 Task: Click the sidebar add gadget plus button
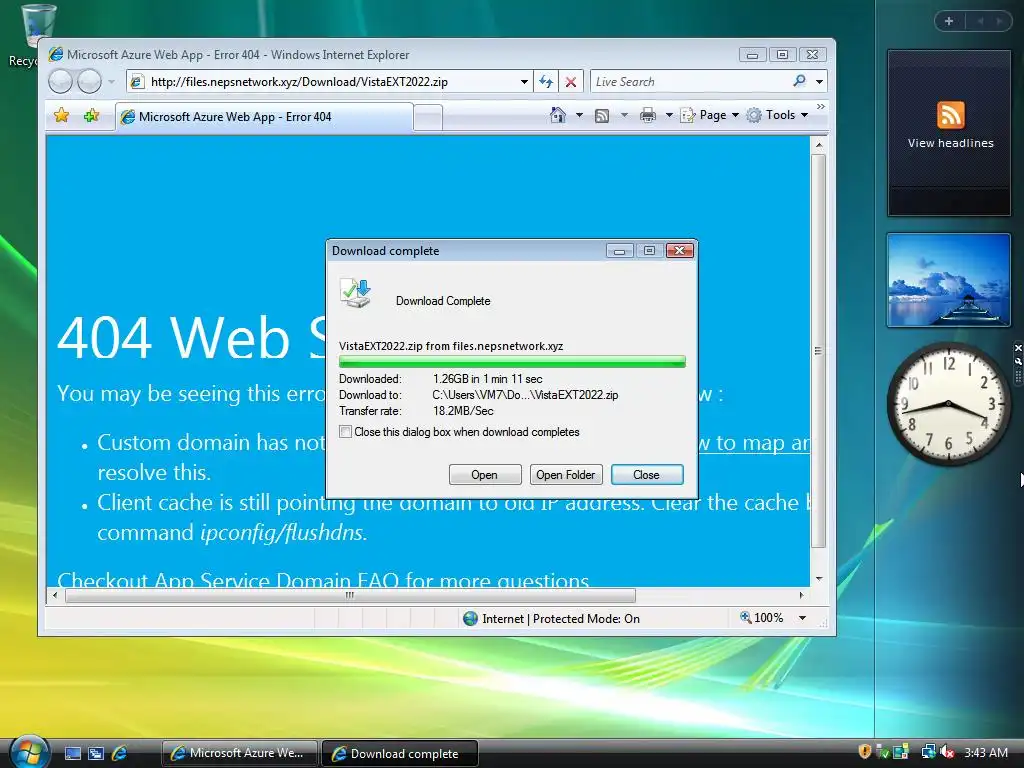point(949,22)
